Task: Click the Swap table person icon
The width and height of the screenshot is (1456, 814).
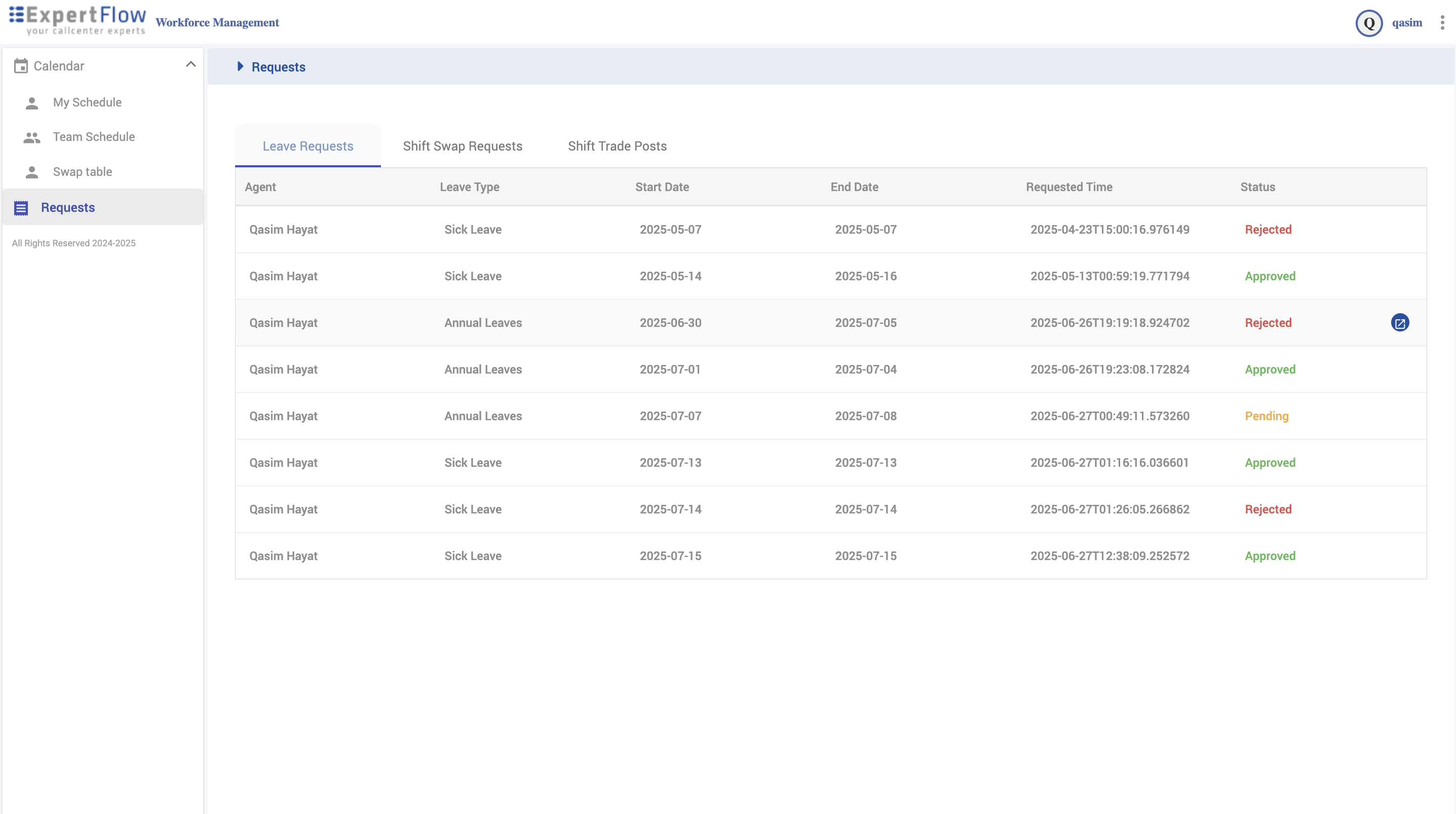Action: click(x=31, y=172)
